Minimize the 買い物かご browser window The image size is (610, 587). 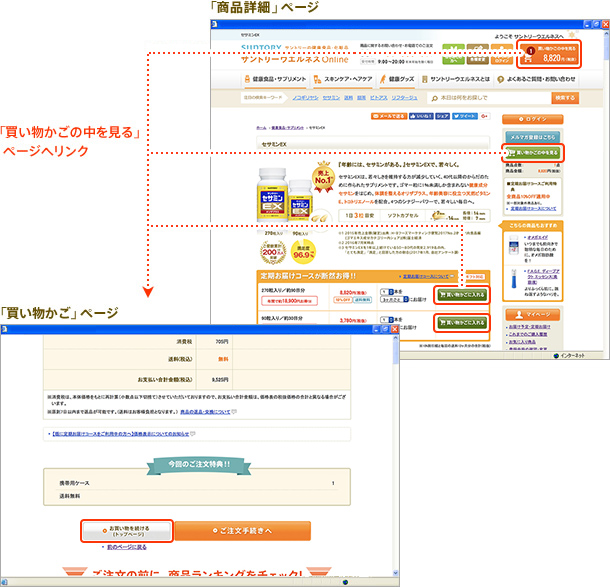click(376, 329)
